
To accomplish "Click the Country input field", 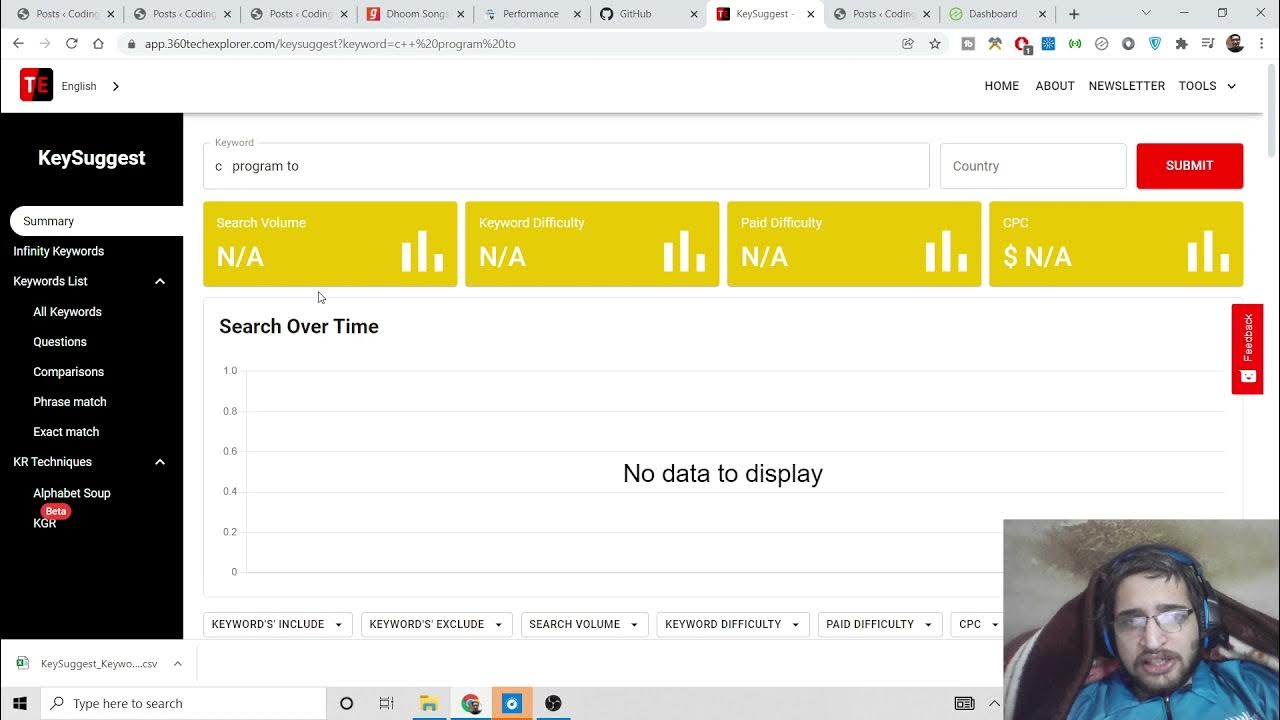I will tap(1033, 166).
